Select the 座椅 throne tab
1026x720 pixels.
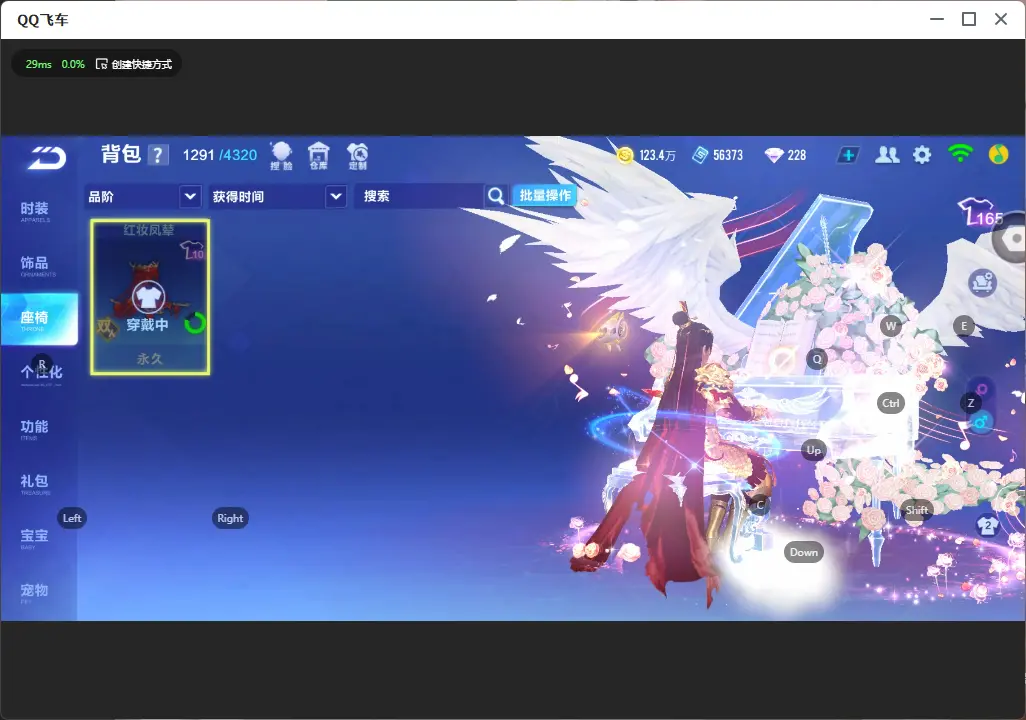tap(39, 319)
